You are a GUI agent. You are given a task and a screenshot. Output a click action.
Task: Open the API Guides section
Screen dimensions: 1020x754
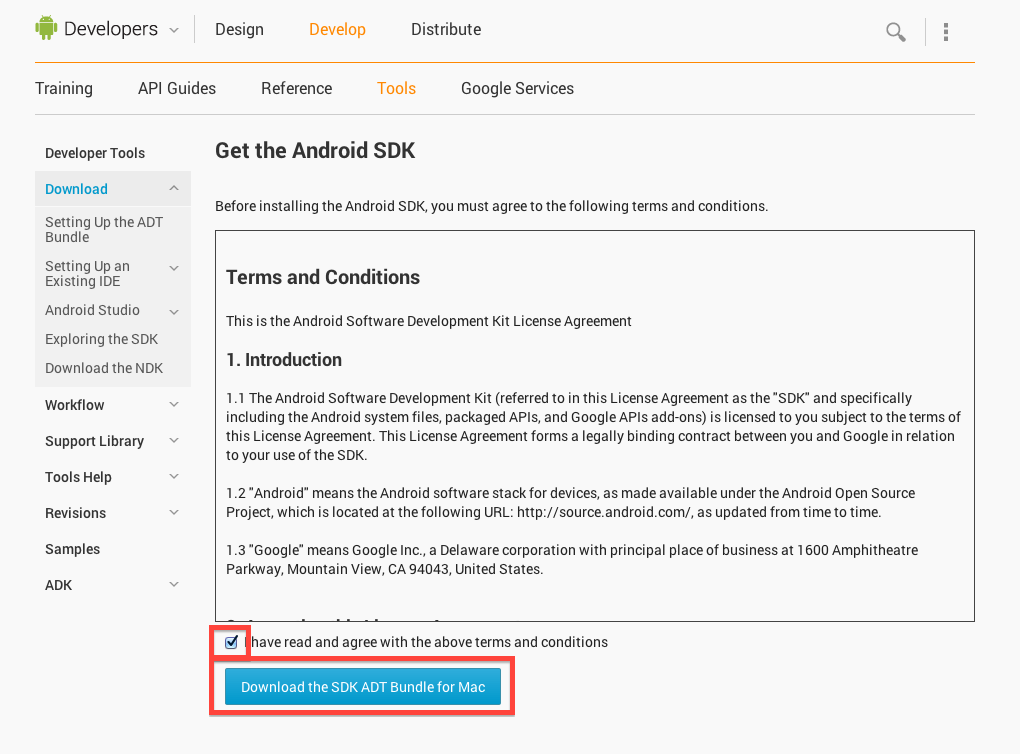(x=177, y=88)
